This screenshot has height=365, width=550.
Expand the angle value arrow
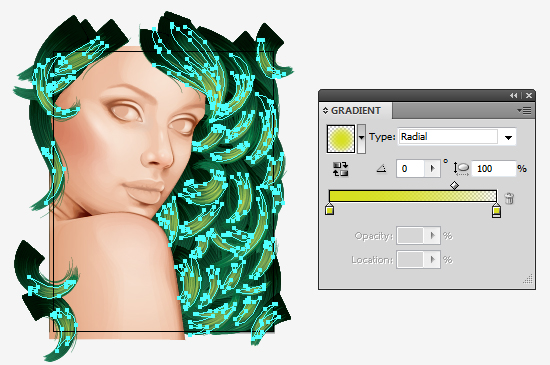(x=432, y=169)
